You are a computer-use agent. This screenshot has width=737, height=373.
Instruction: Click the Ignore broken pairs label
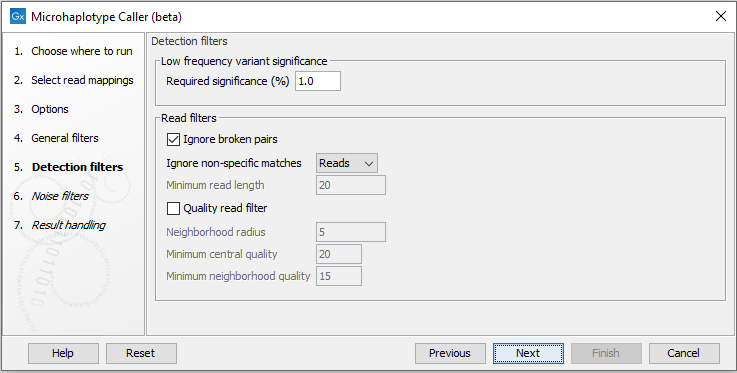[230, 140]
